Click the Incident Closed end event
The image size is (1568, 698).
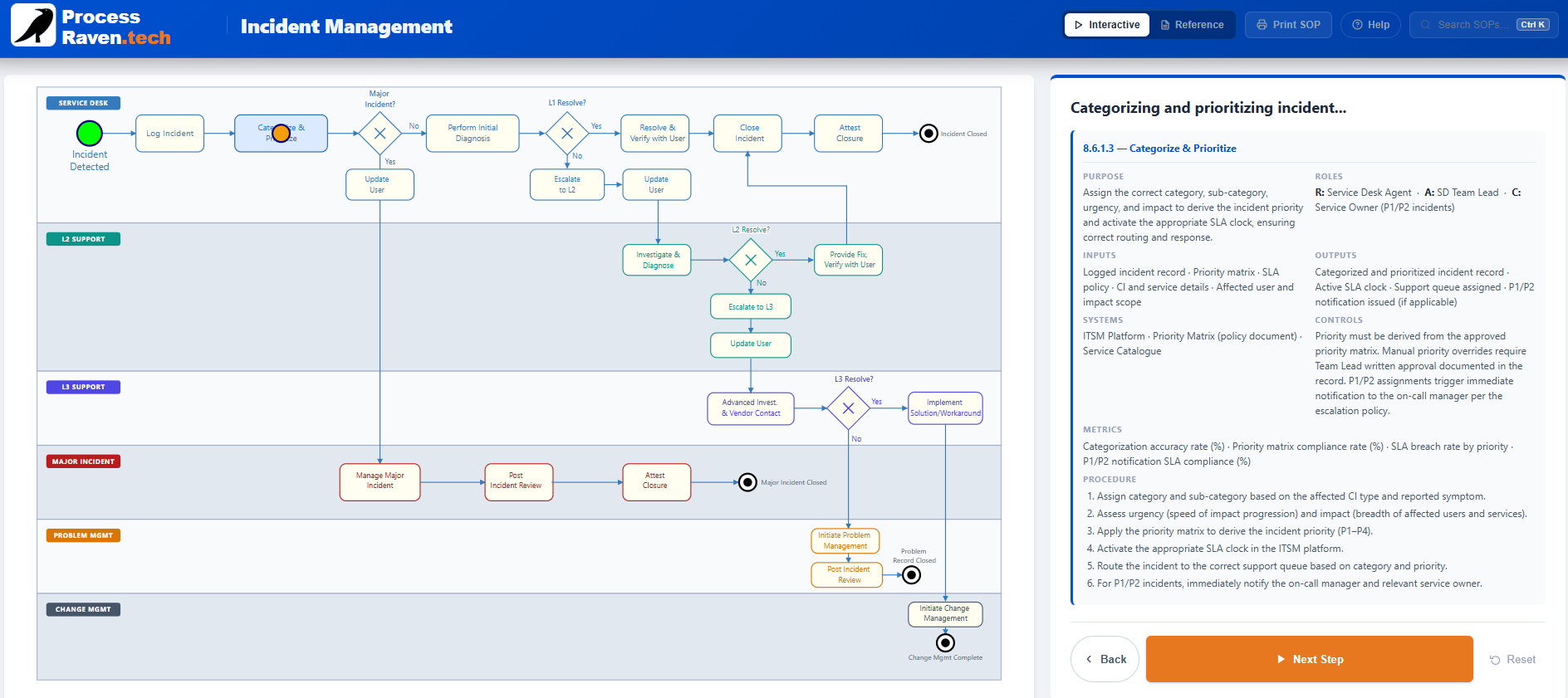click(929, 133)
